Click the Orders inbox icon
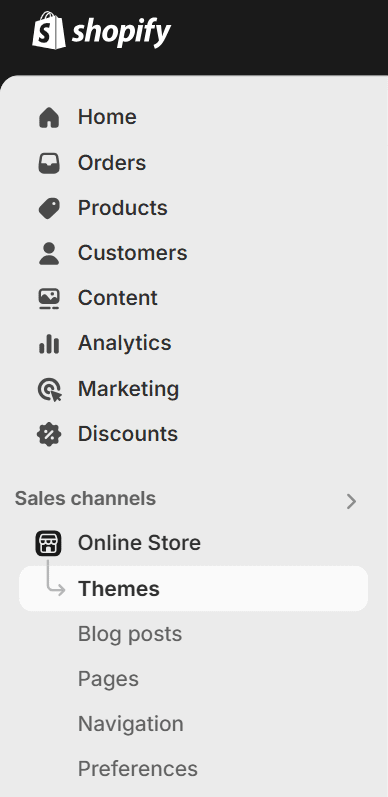Viewport: 388px width, 797px height. coord(49,163)
